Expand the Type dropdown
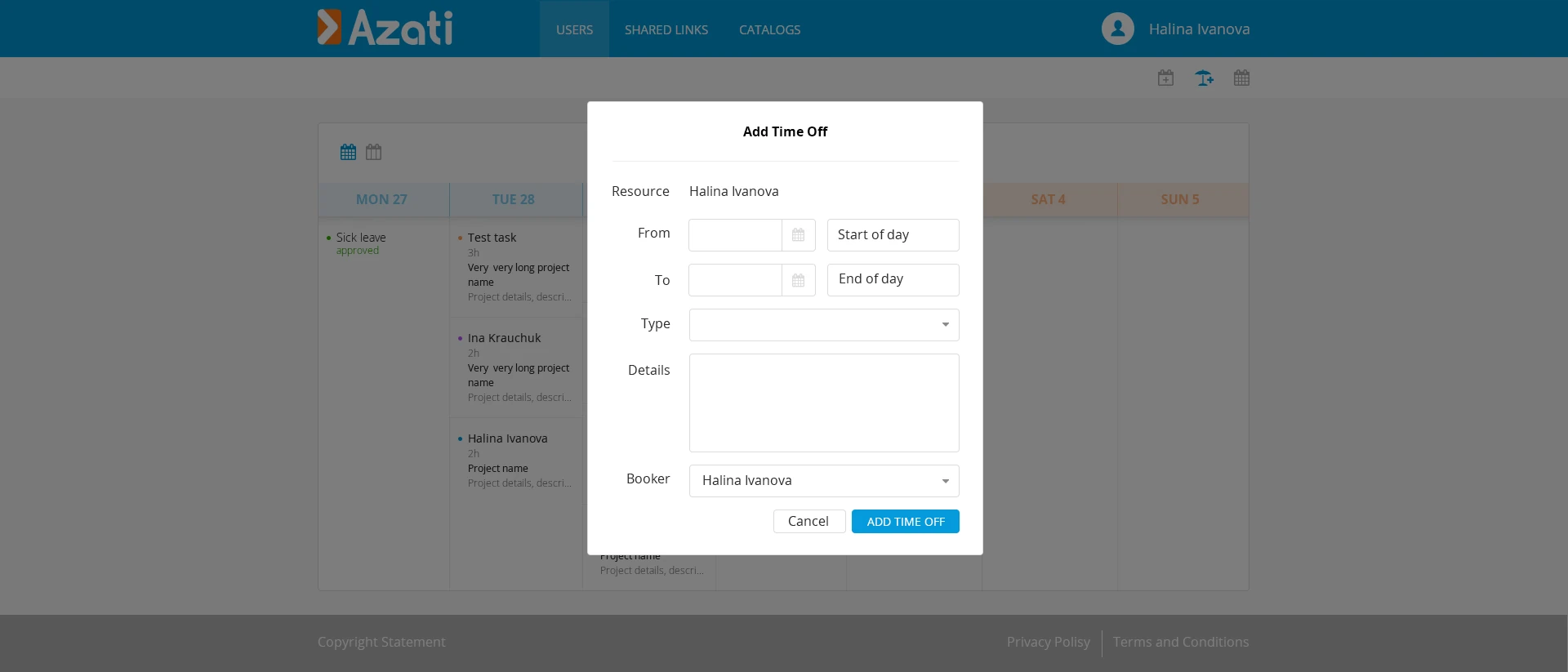Screen dimensions: 1568x672 824,325
